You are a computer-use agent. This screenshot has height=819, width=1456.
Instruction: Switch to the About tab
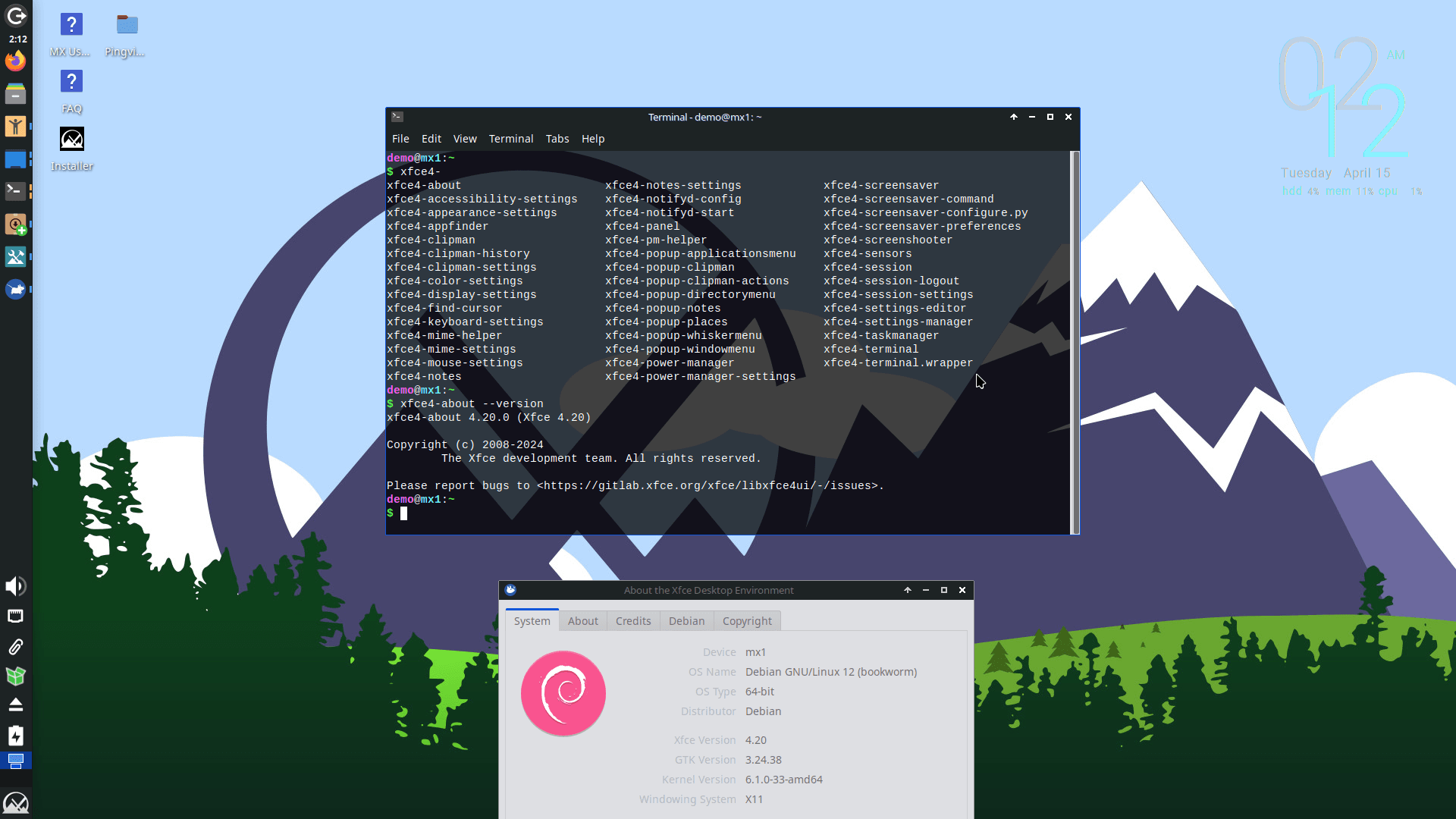point(583,620)
